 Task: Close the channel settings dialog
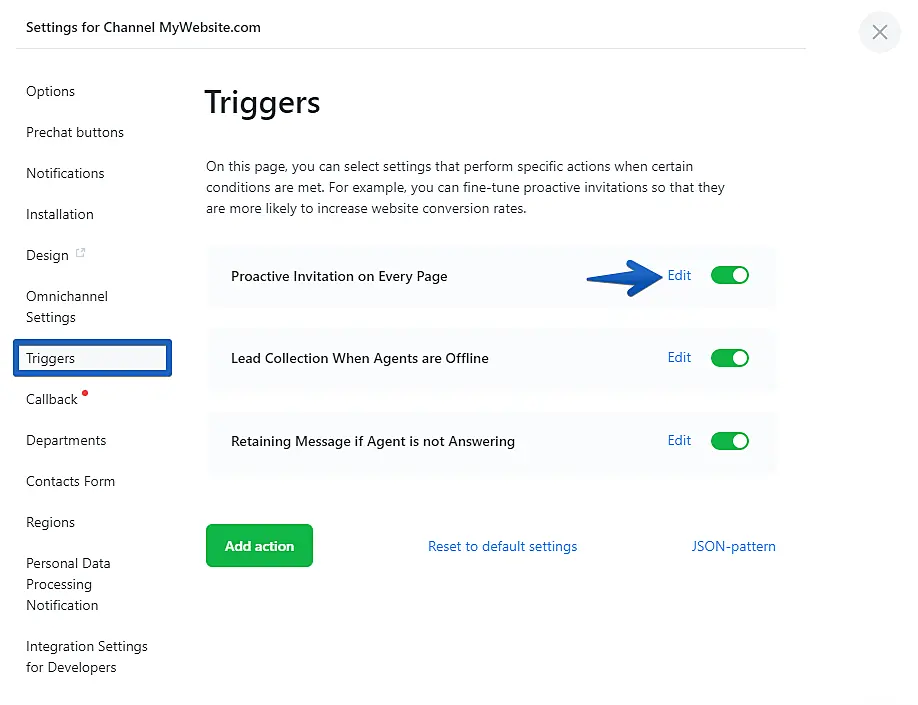point(879,32)
